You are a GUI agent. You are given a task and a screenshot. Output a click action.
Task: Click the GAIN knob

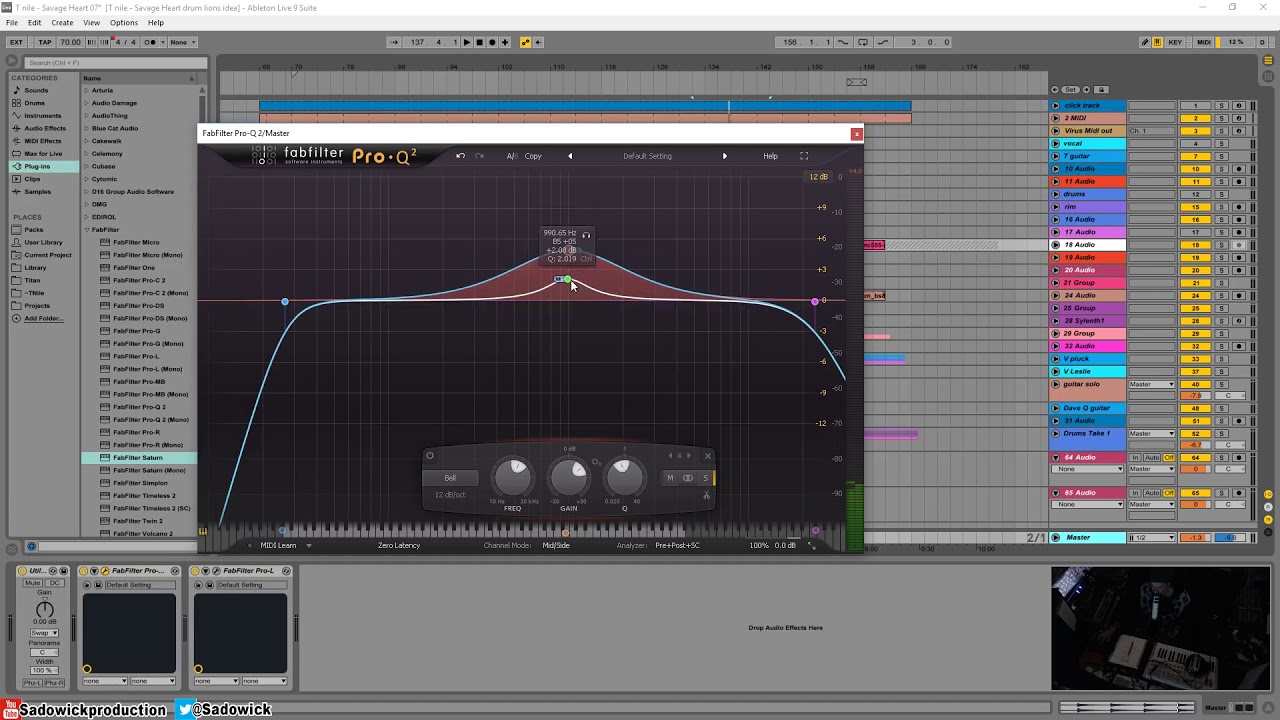(568, 477)
